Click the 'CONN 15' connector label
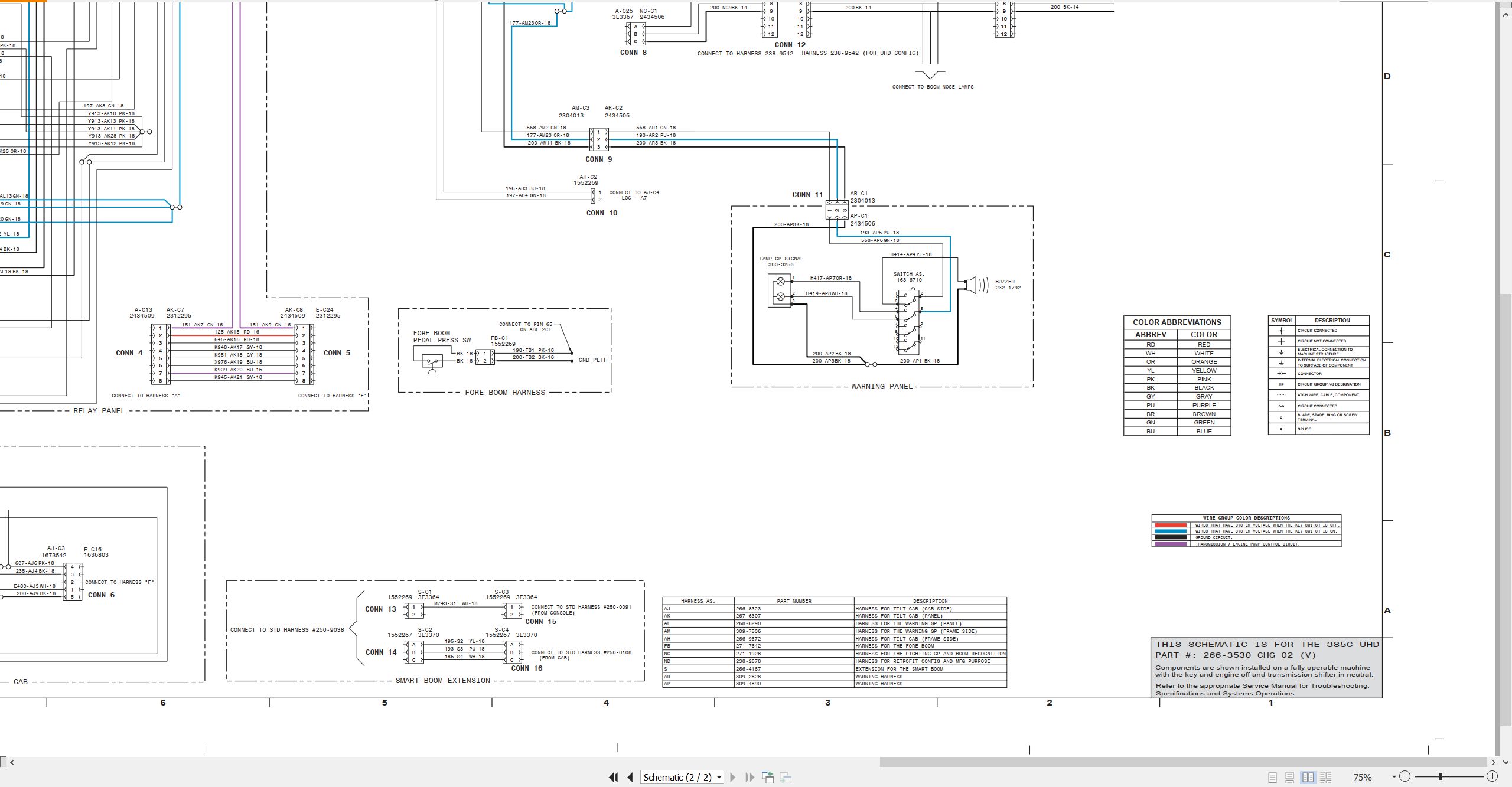 tap(541, 622)
